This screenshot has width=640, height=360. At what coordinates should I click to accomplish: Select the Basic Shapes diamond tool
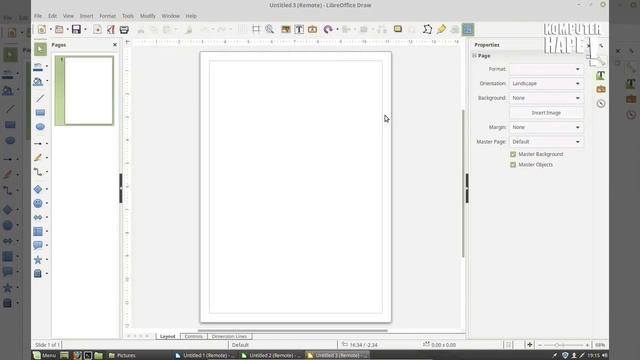38,189
